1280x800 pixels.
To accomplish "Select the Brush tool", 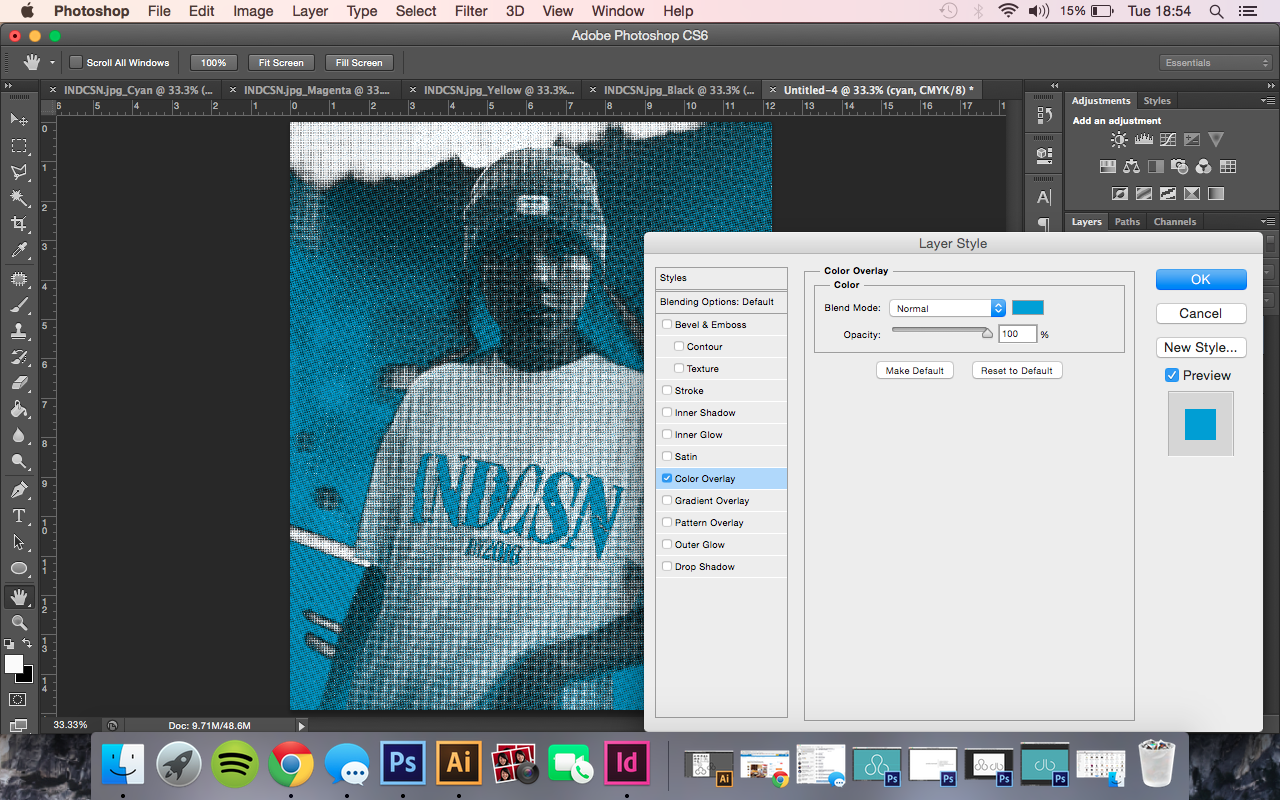I will (19, 304).
